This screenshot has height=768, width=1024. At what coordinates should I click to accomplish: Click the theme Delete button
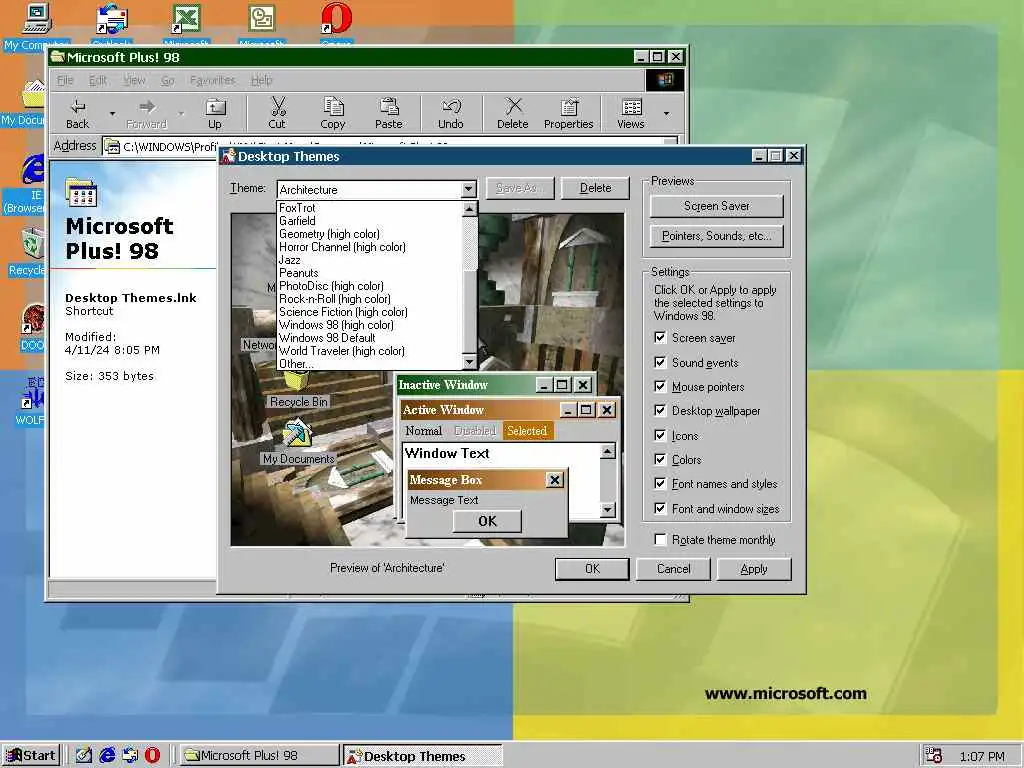596,188
